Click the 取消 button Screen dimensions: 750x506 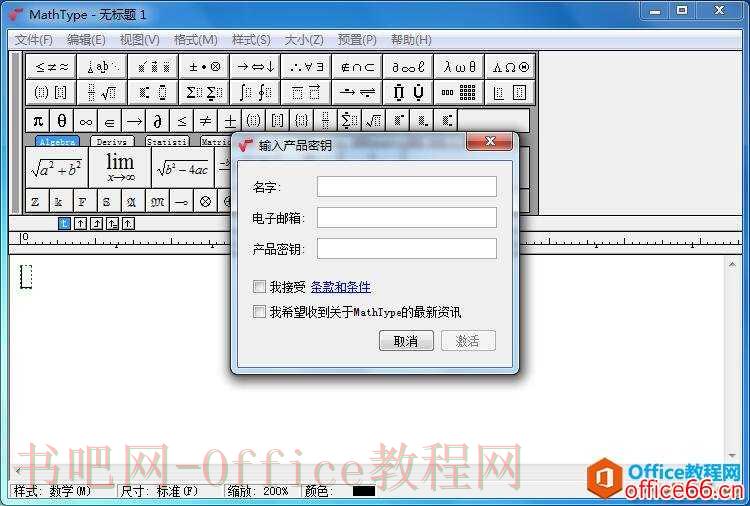click(x=406, y=341)
